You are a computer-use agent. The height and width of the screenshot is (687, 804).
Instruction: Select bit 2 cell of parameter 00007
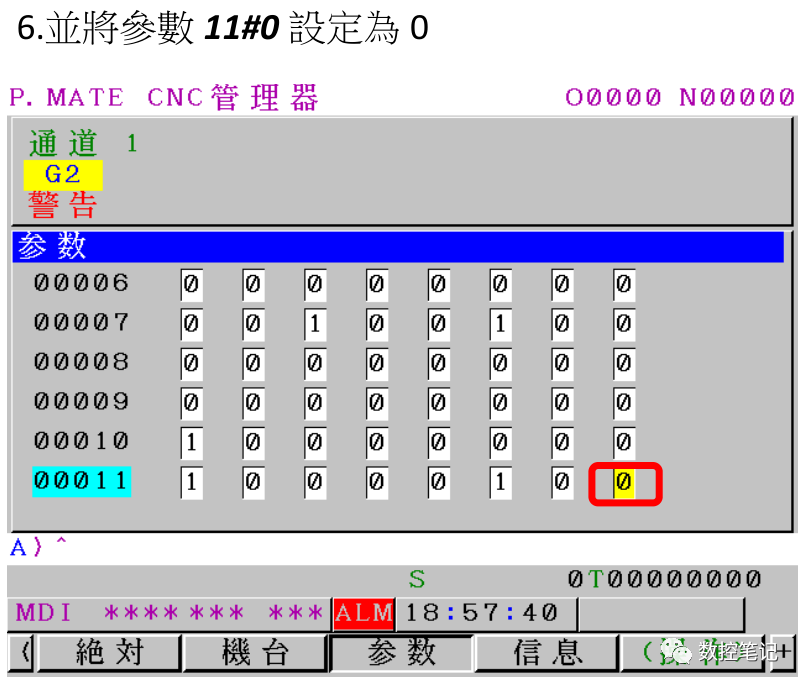pyautogui.click(x=500, y=325)
